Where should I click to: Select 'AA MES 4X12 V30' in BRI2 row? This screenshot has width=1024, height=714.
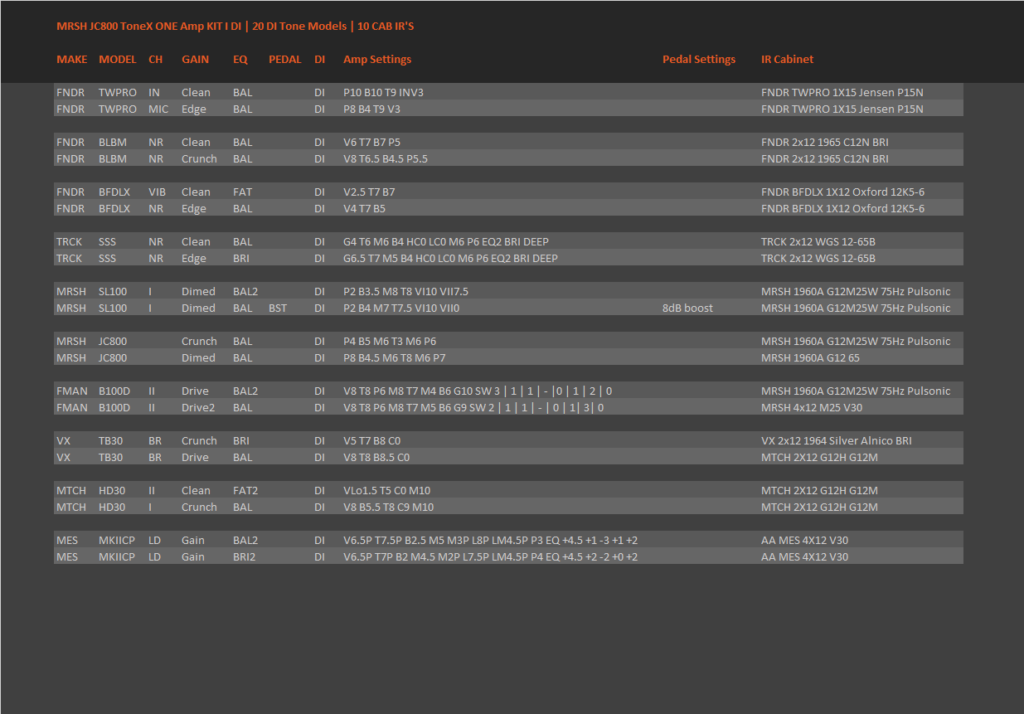pos(805,557)
